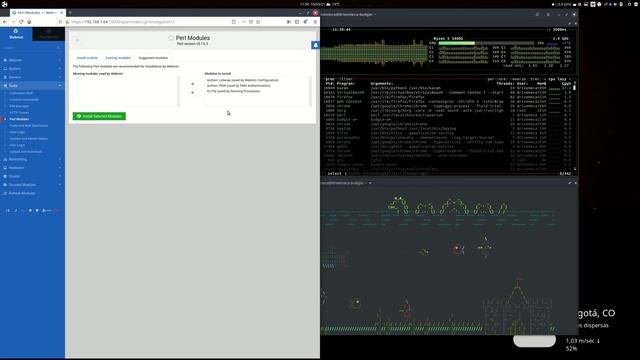The width and height of the screenshot is (640, 360).
Task: Open Custom Commands under Tools
Action: [x=24, y=100]
